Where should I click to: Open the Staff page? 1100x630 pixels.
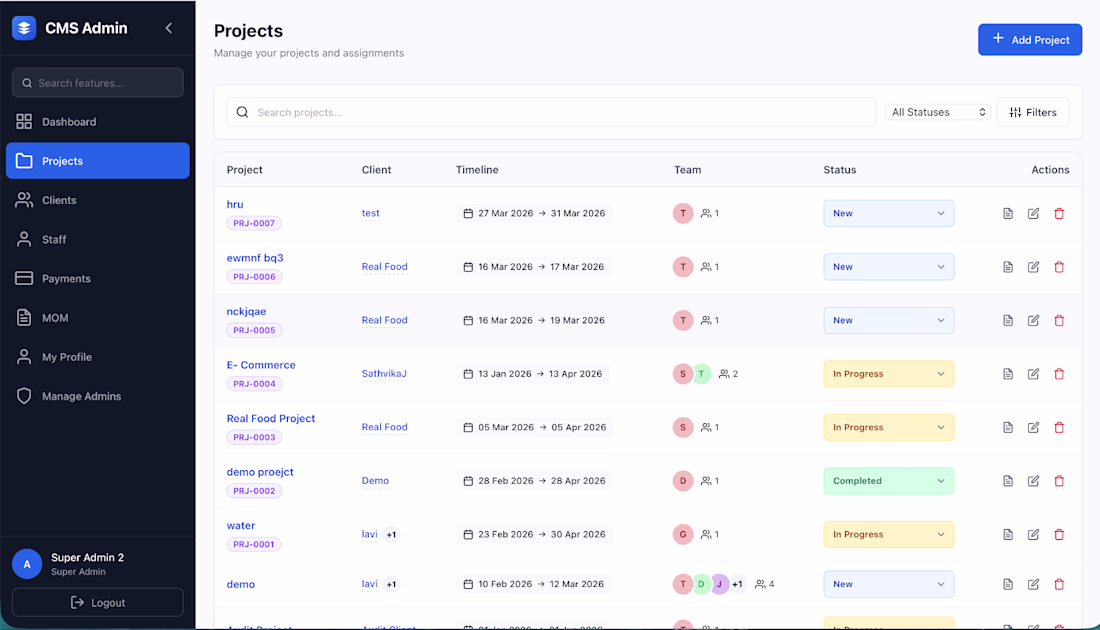click(x=98, y=239)
